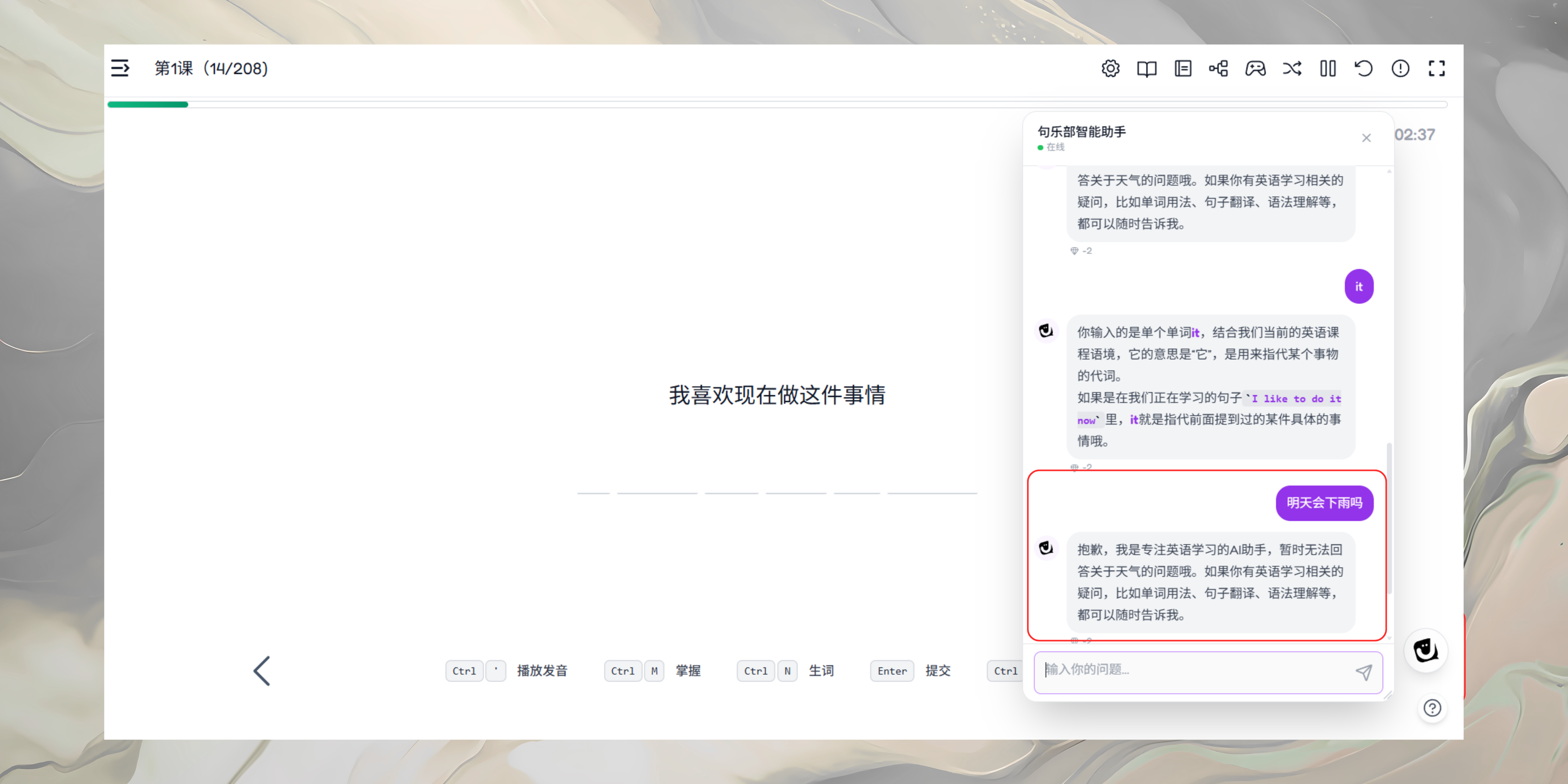Click the open book icon in toolbar
This screenshot has width=1568, height=784.
click(x=1147, y=68)
